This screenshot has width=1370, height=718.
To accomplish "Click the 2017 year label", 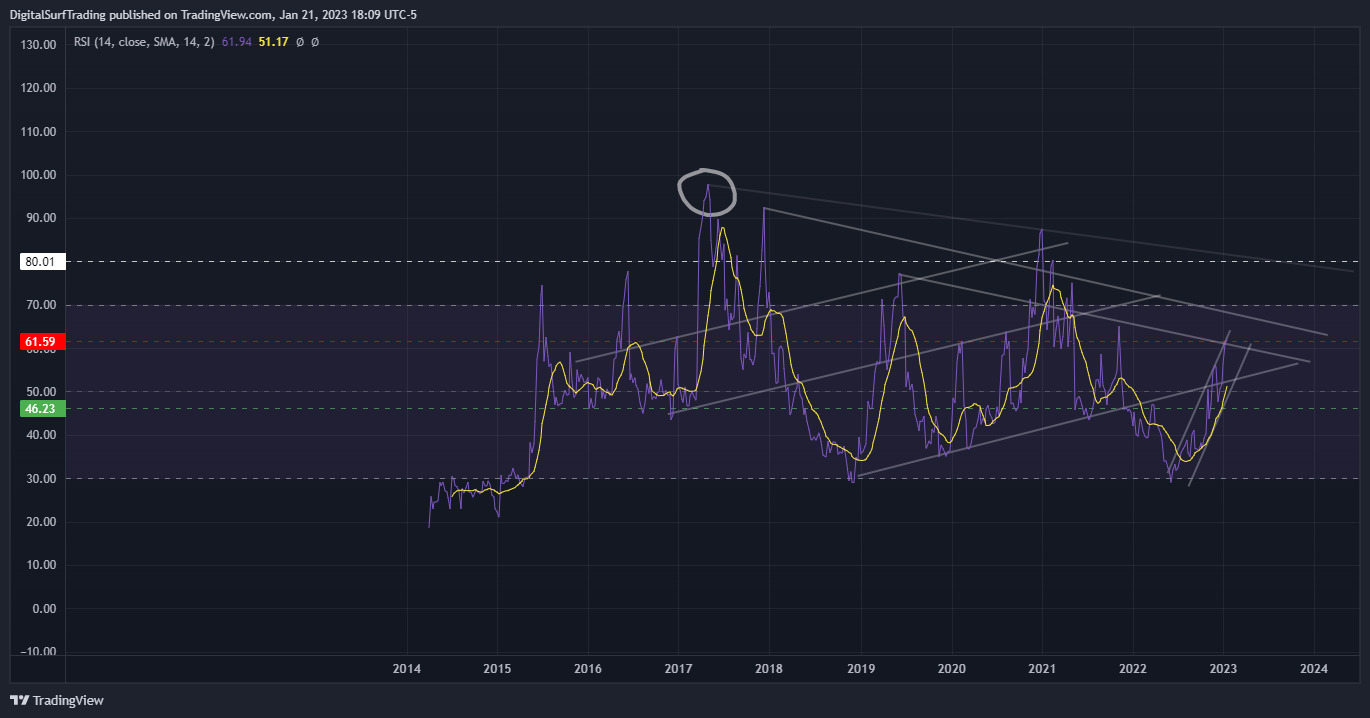I will 679,668.
